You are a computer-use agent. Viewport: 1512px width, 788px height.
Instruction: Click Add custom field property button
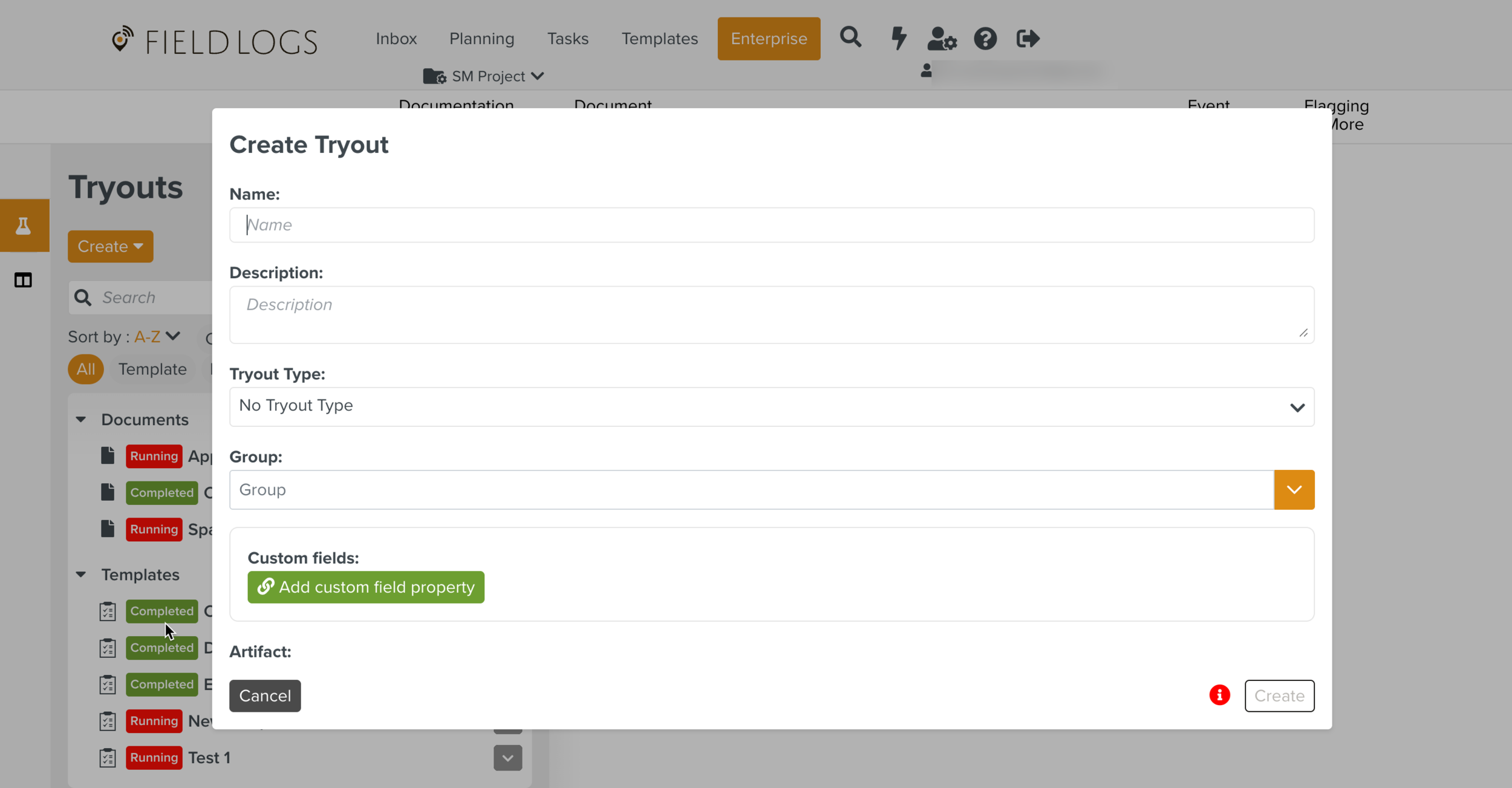(x=366, y=587)
